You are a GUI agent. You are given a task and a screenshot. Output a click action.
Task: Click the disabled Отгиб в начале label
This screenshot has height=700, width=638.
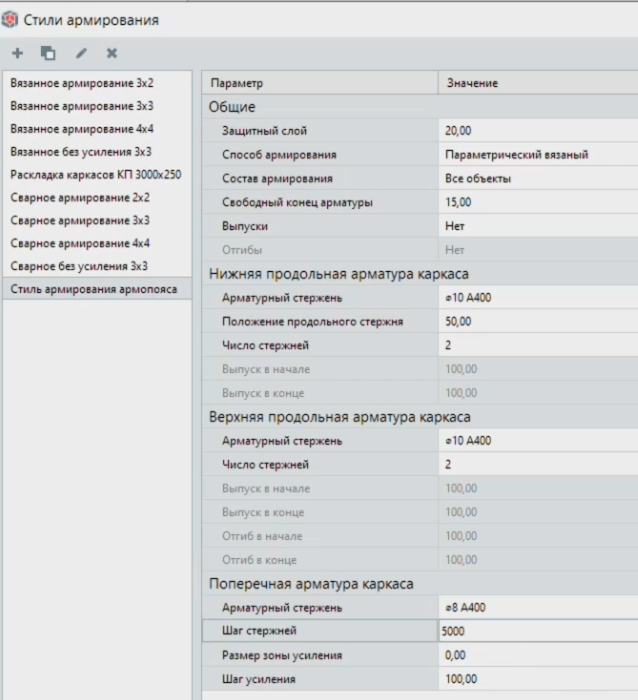[x=262, y=536]
